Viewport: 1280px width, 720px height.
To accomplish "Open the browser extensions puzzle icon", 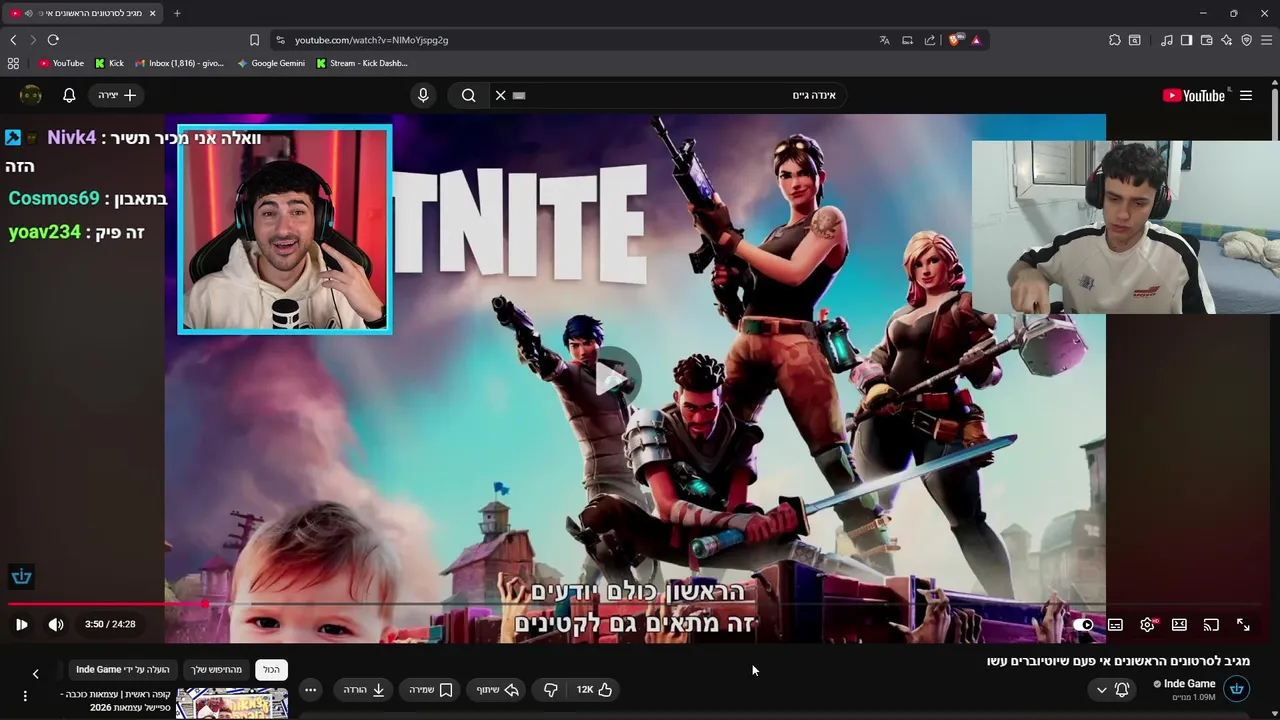I will click(1114, 40).
